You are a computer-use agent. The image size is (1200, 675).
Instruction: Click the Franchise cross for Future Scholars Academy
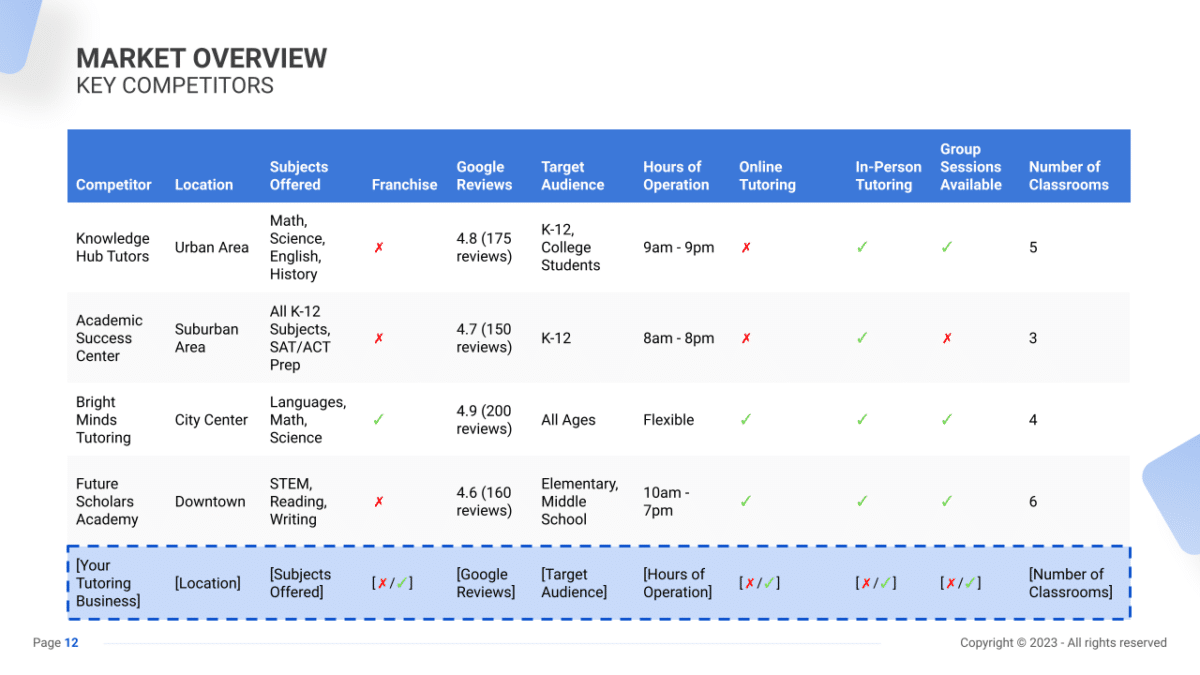(378, 502)
